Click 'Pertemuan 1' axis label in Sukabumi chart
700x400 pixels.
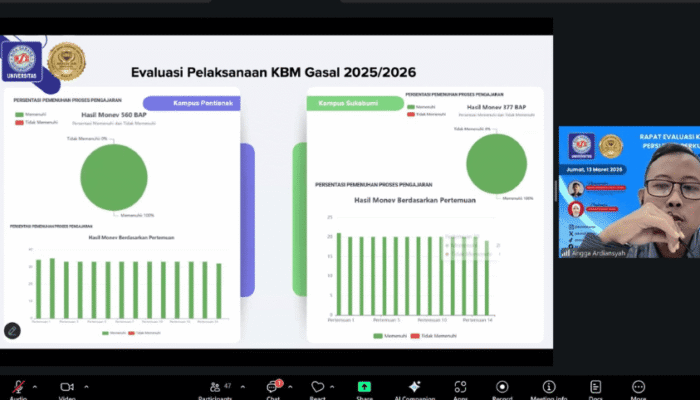pos(341,320)
